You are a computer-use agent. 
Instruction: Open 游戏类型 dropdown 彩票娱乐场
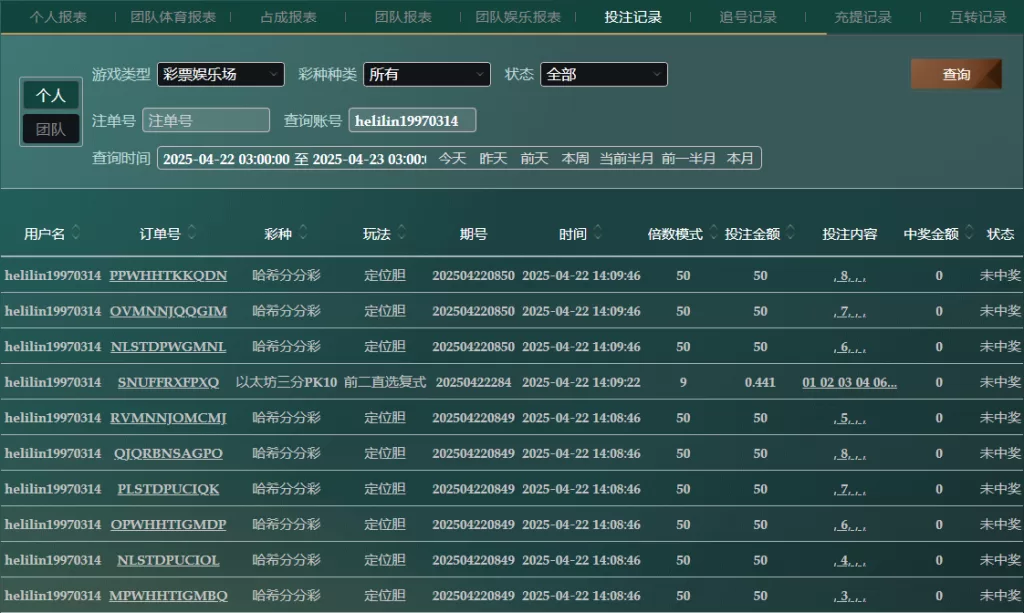221,74
